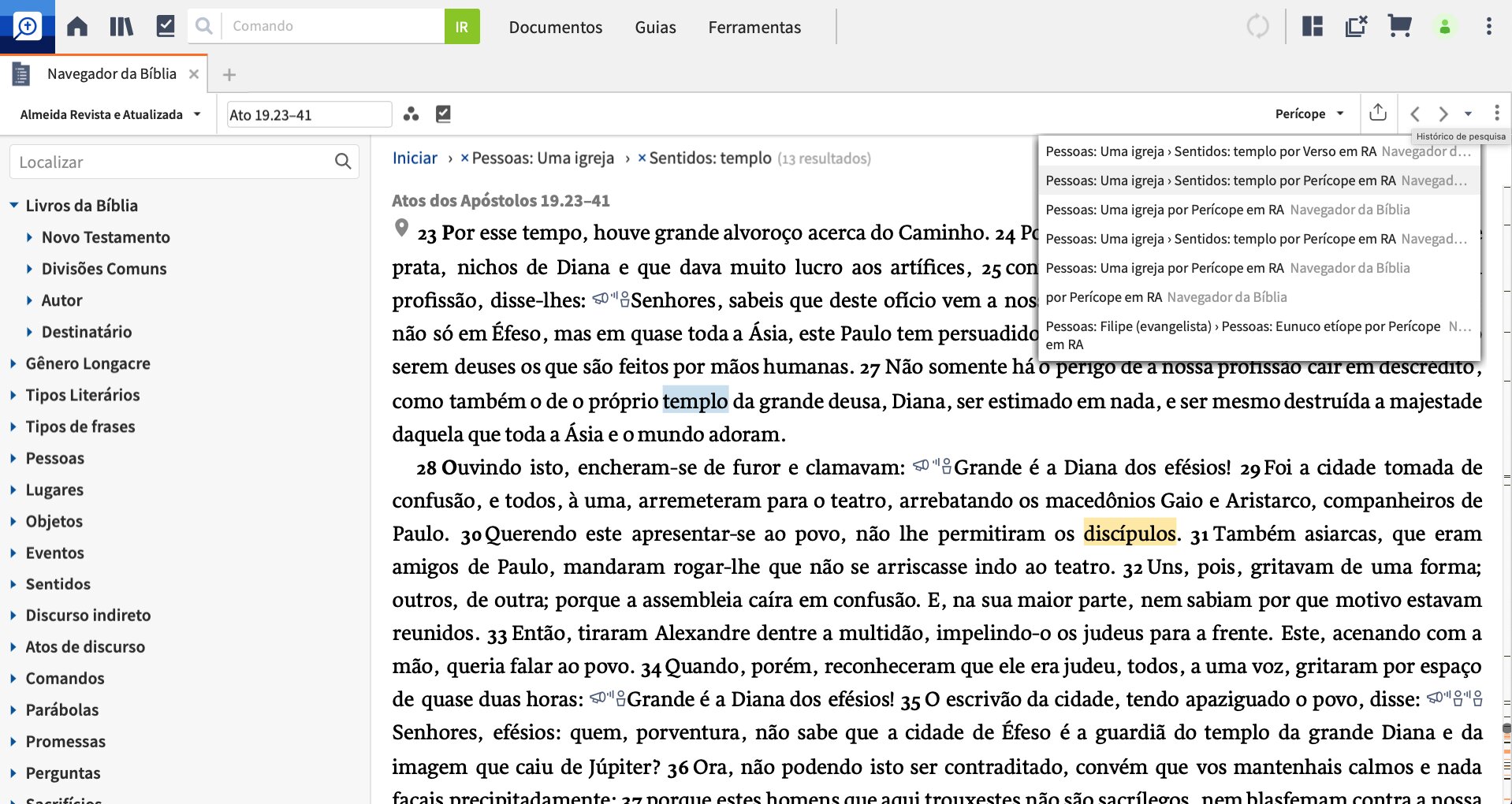The height and width of the screenshot is (804, 1512).
Task: Open the Ferramentas menu
Action: pyautogui.click(x=754, y=27)
